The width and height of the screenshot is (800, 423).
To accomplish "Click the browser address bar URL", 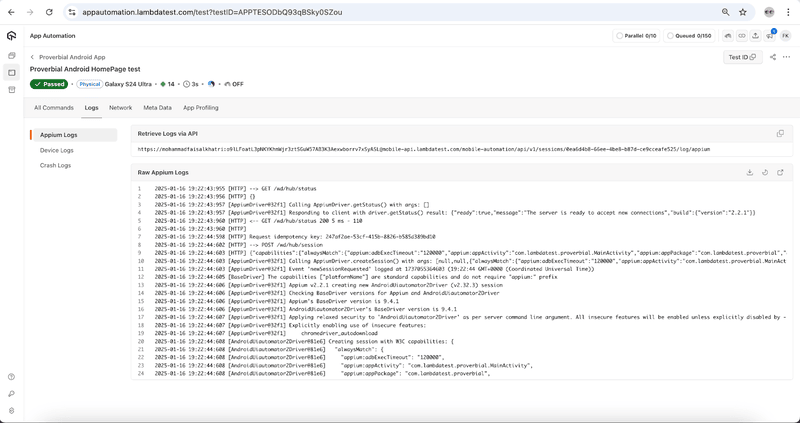I will tap(212, 12).
